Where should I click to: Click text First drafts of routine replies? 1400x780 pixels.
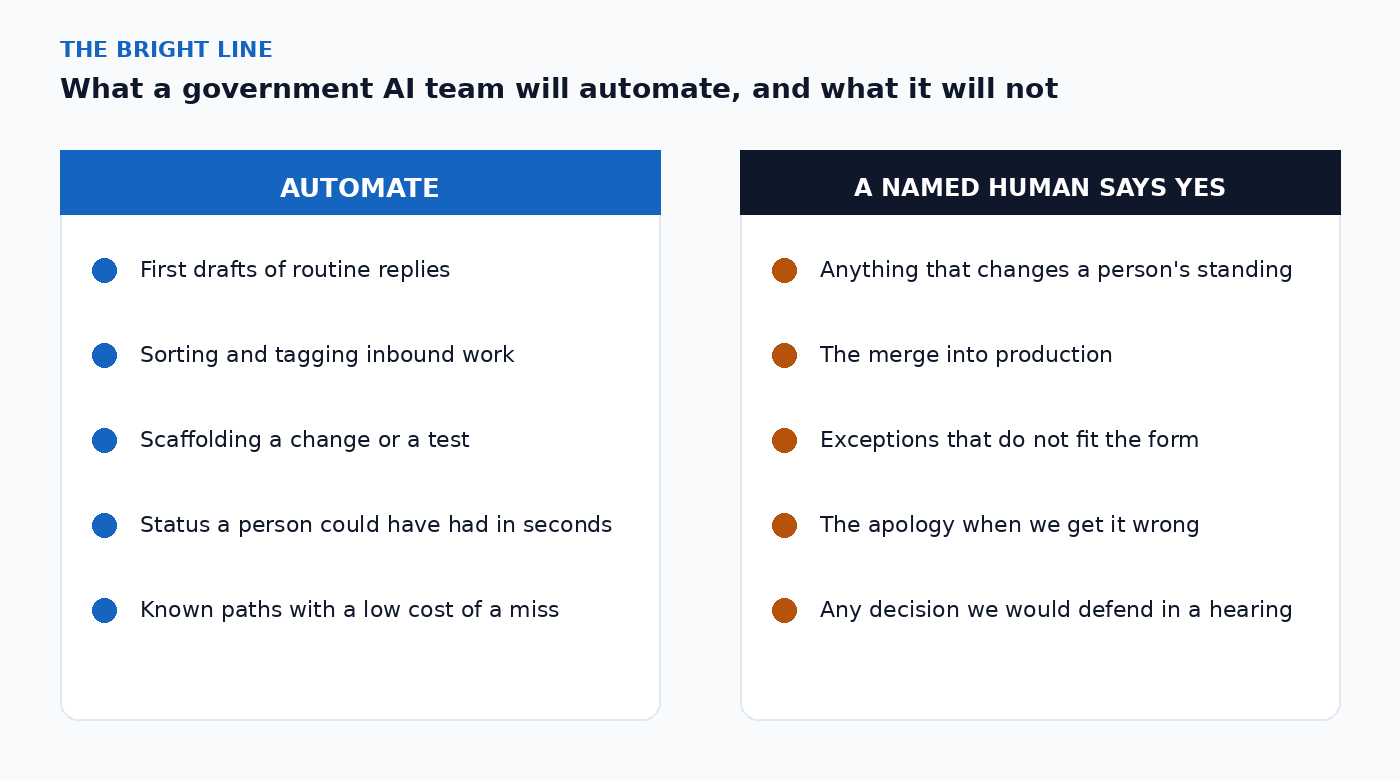[295, 270]
